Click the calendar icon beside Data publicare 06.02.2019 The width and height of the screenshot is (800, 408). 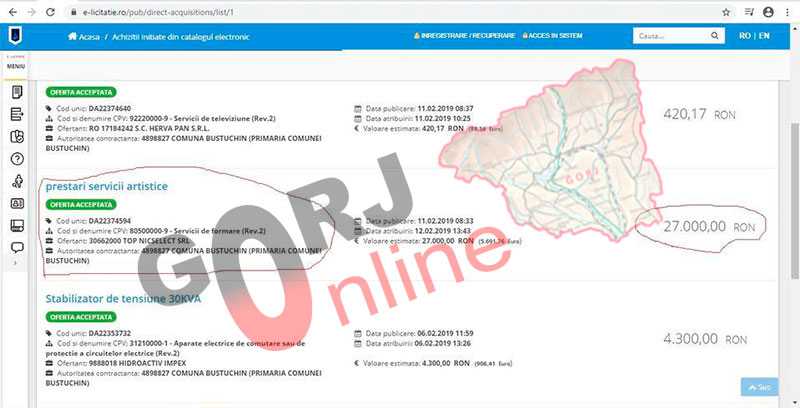click(x=358, y=334)
